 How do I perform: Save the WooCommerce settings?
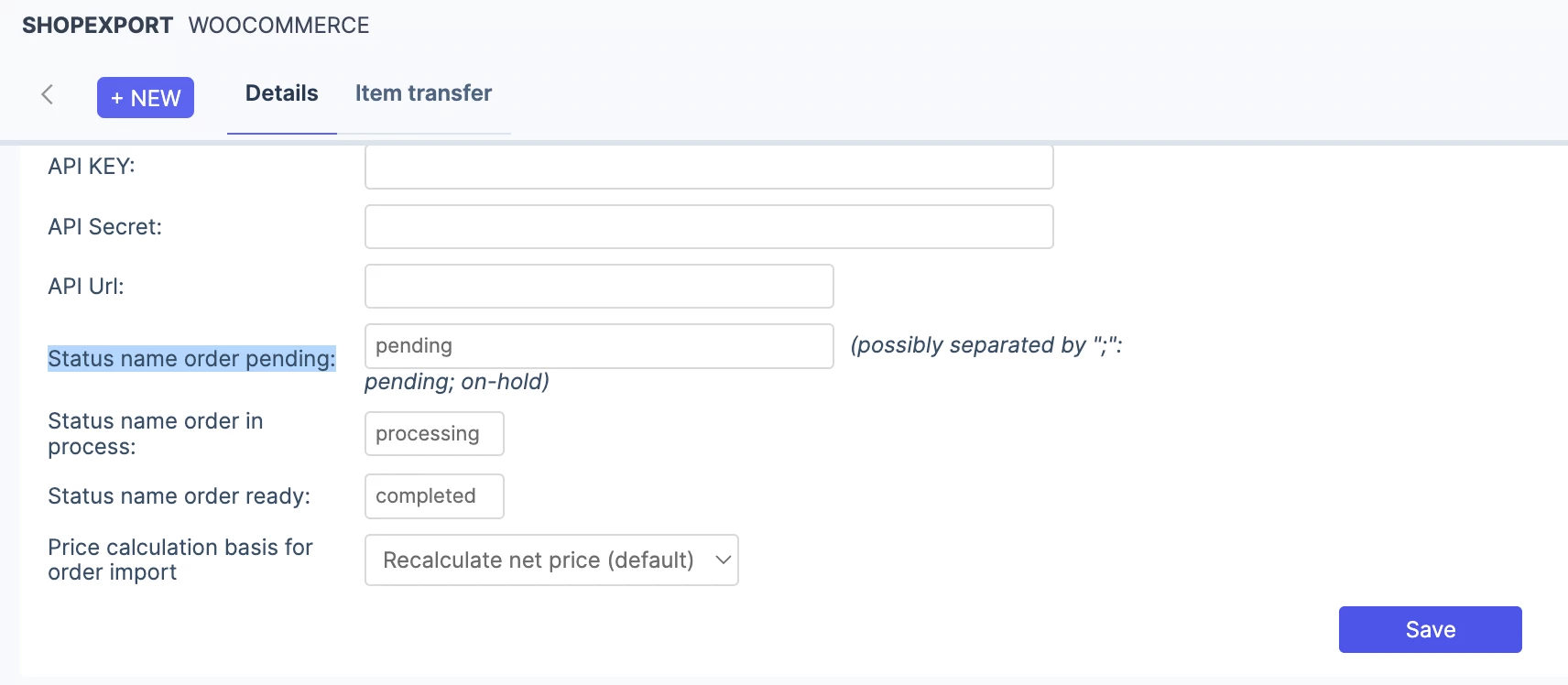click(x=1430, y=629)
